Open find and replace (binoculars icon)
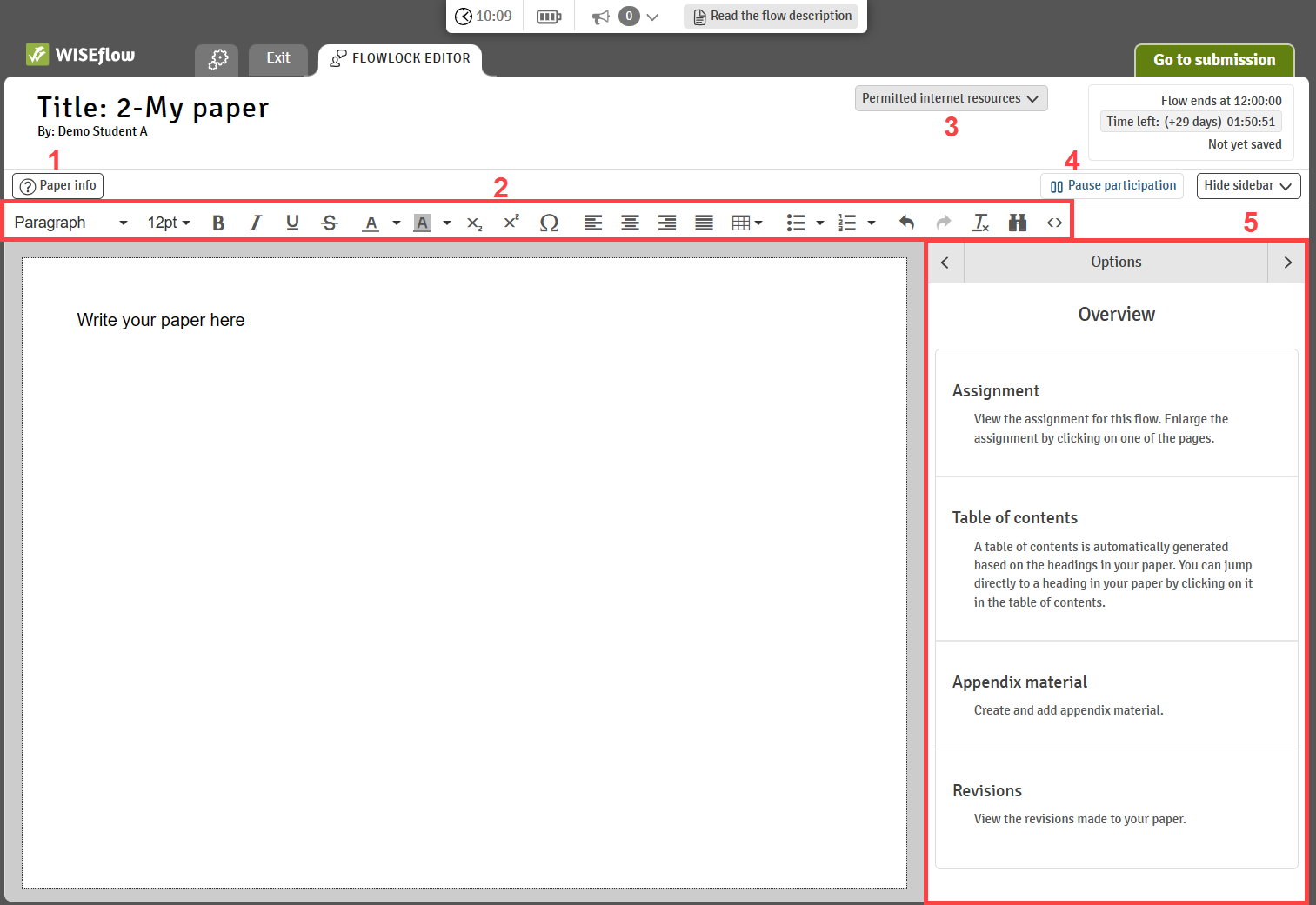This screenshot has height=905, width=1316. point(1018,223)
